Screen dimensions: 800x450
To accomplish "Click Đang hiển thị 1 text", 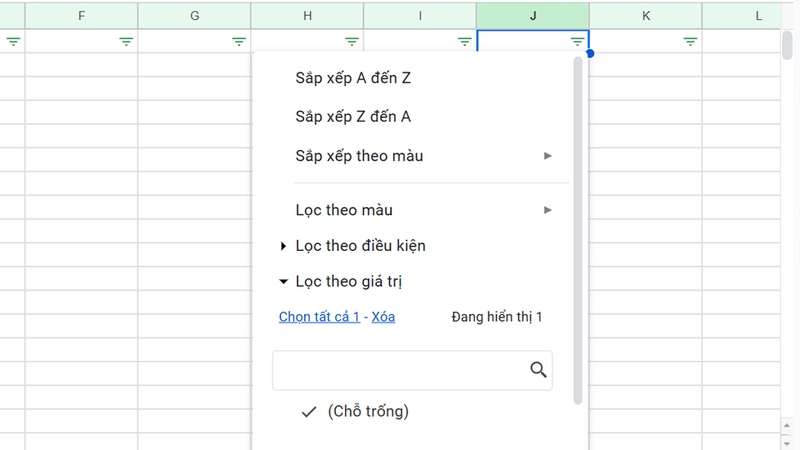I will click(496, 317).
